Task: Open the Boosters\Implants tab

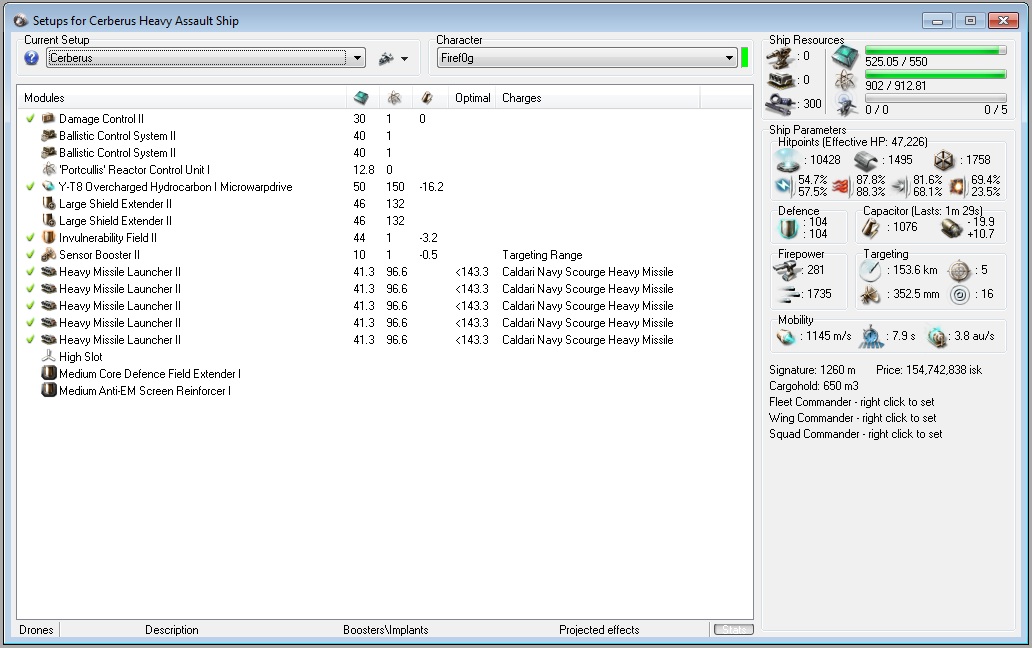Action: pyautogui.click(x=386, y=630)
